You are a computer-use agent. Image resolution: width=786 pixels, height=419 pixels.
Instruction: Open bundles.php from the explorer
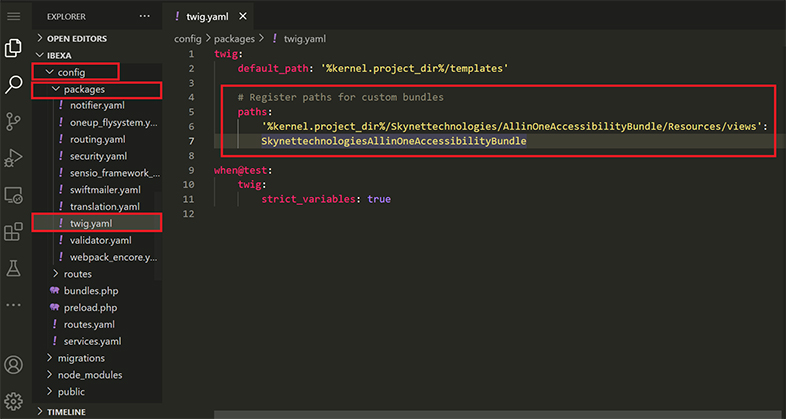(x=90, y=290)
